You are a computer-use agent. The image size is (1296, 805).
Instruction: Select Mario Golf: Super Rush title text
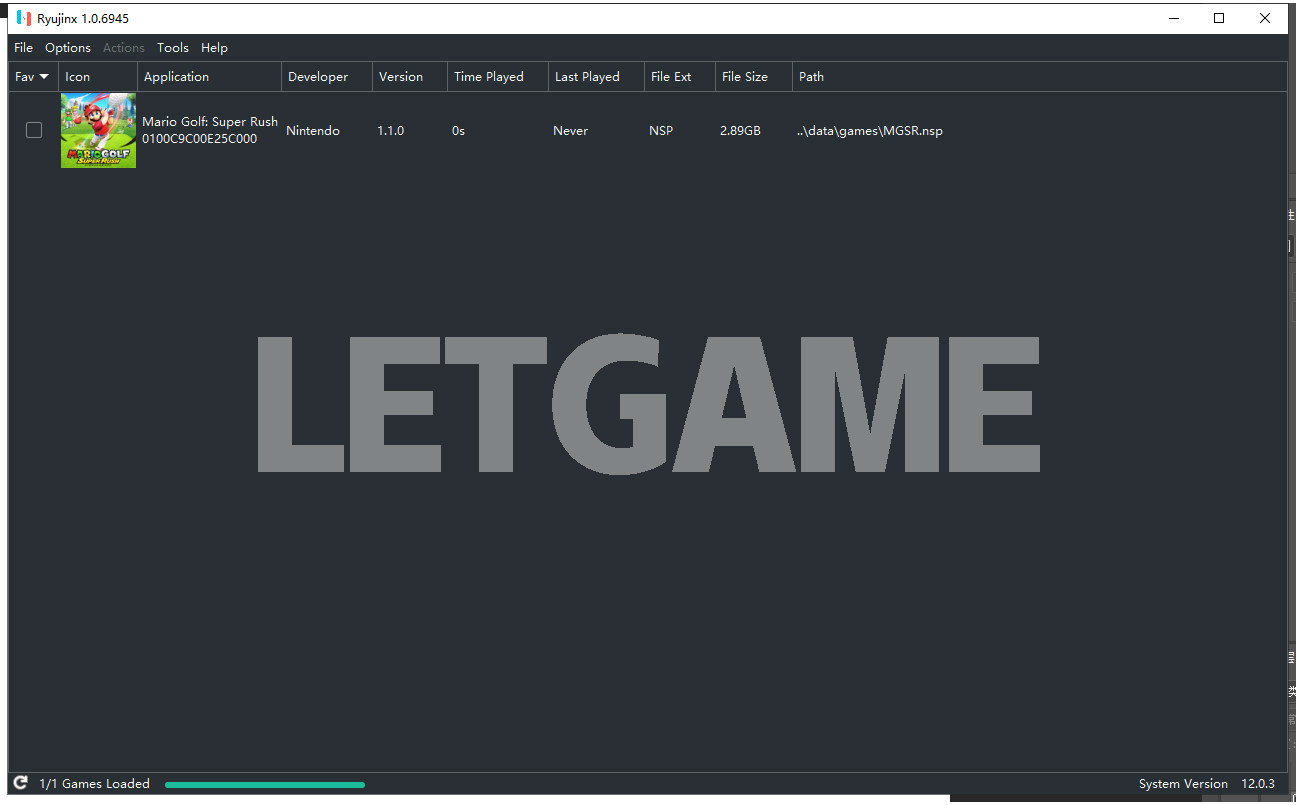coord(210,122)
